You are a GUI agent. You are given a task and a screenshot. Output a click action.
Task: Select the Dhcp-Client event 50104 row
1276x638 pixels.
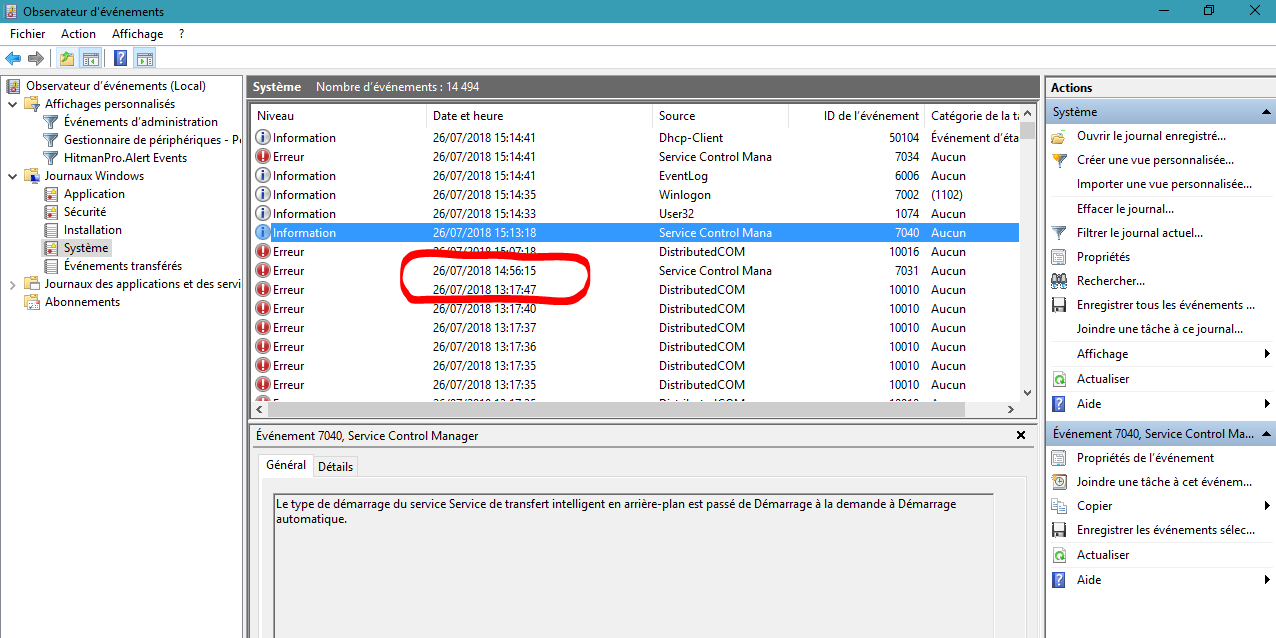click(635, 138)
